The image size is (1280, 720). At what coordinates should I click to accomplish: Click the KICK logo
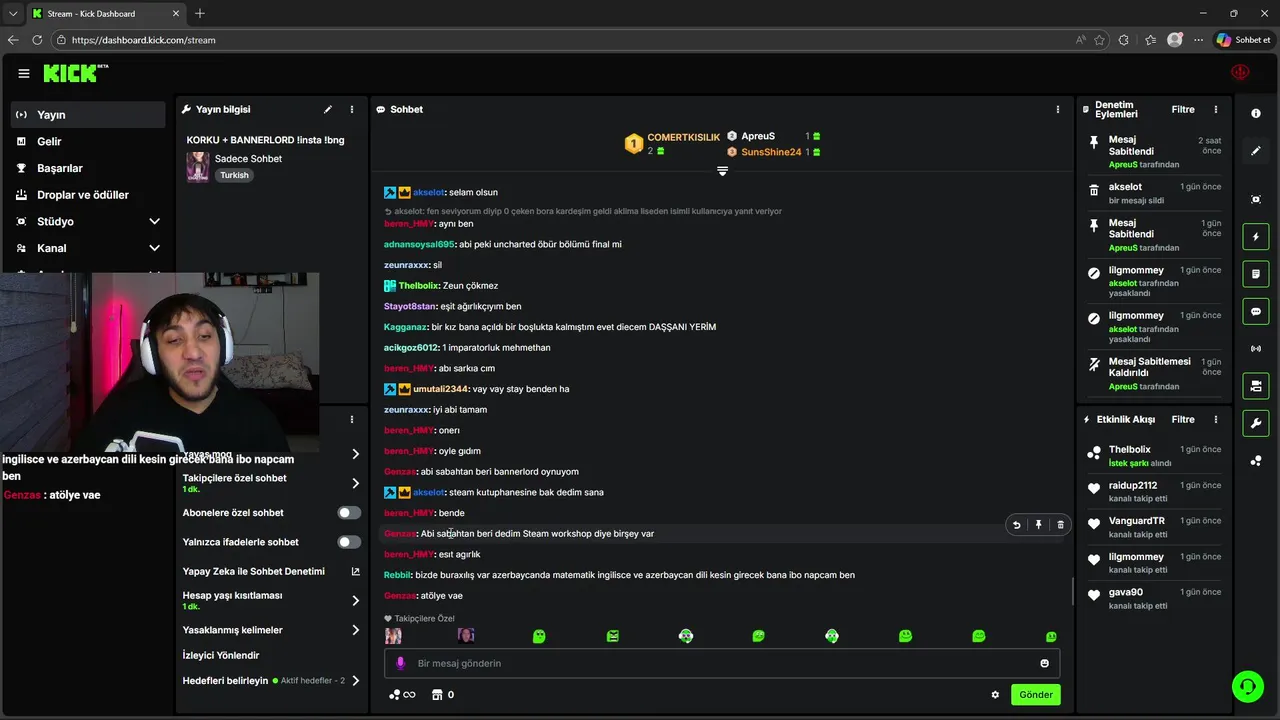[x=75, y=73]
